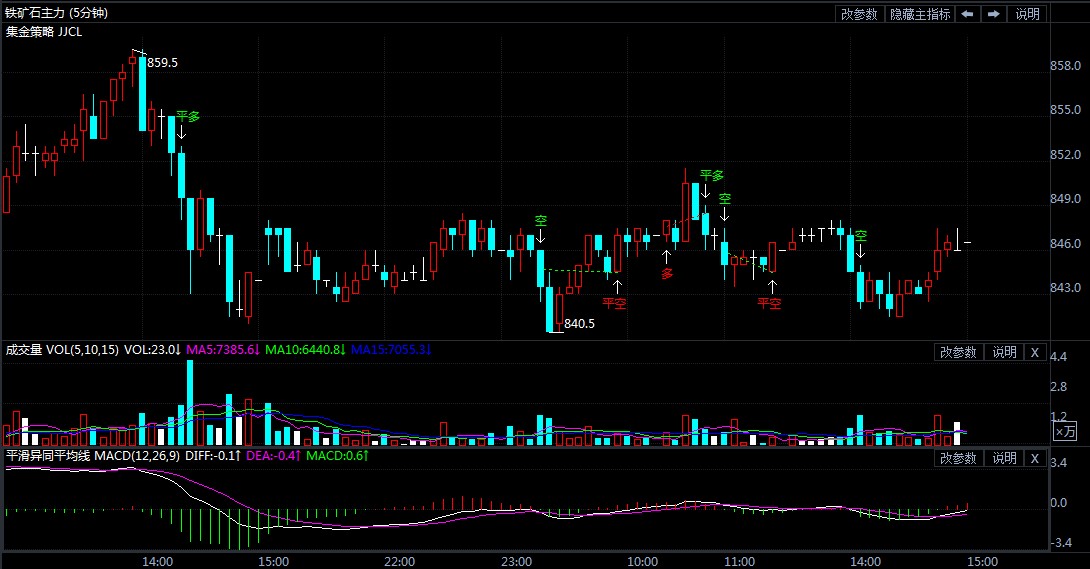The image size is (1090, 569).
Task: Click the left arrow navigation icon
Action: coord(967,14)
